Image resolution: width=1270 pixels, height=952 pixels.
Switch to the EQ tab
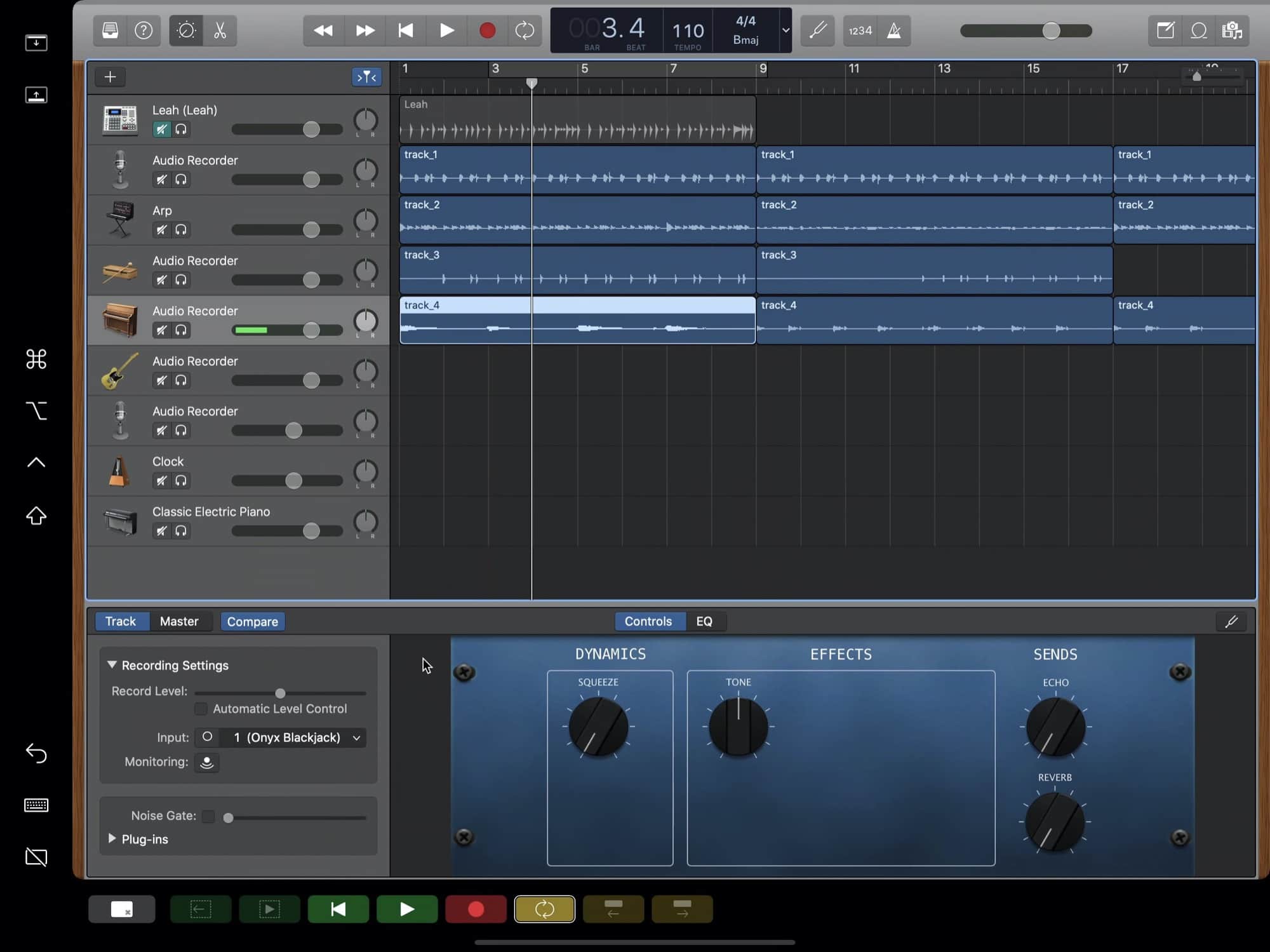(x=704, y=621)
